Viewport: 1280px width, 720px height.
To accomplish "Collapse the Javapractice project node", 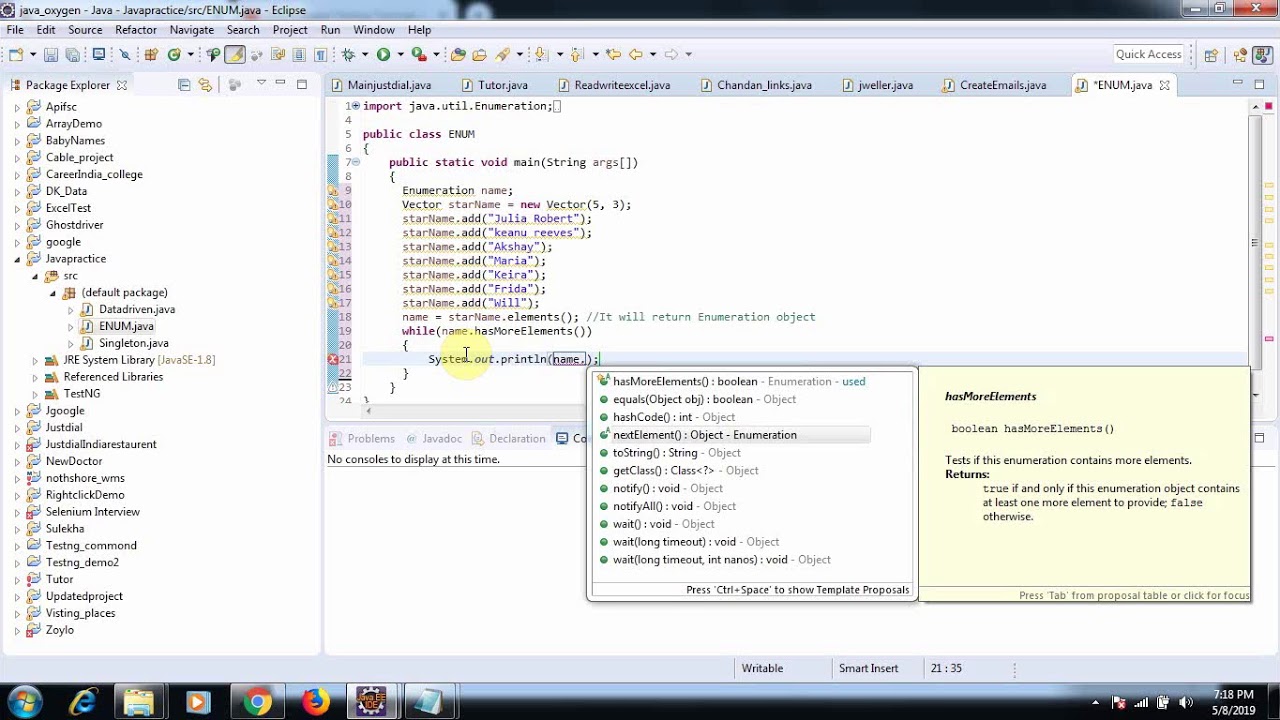I will click(x=17, y=259).
